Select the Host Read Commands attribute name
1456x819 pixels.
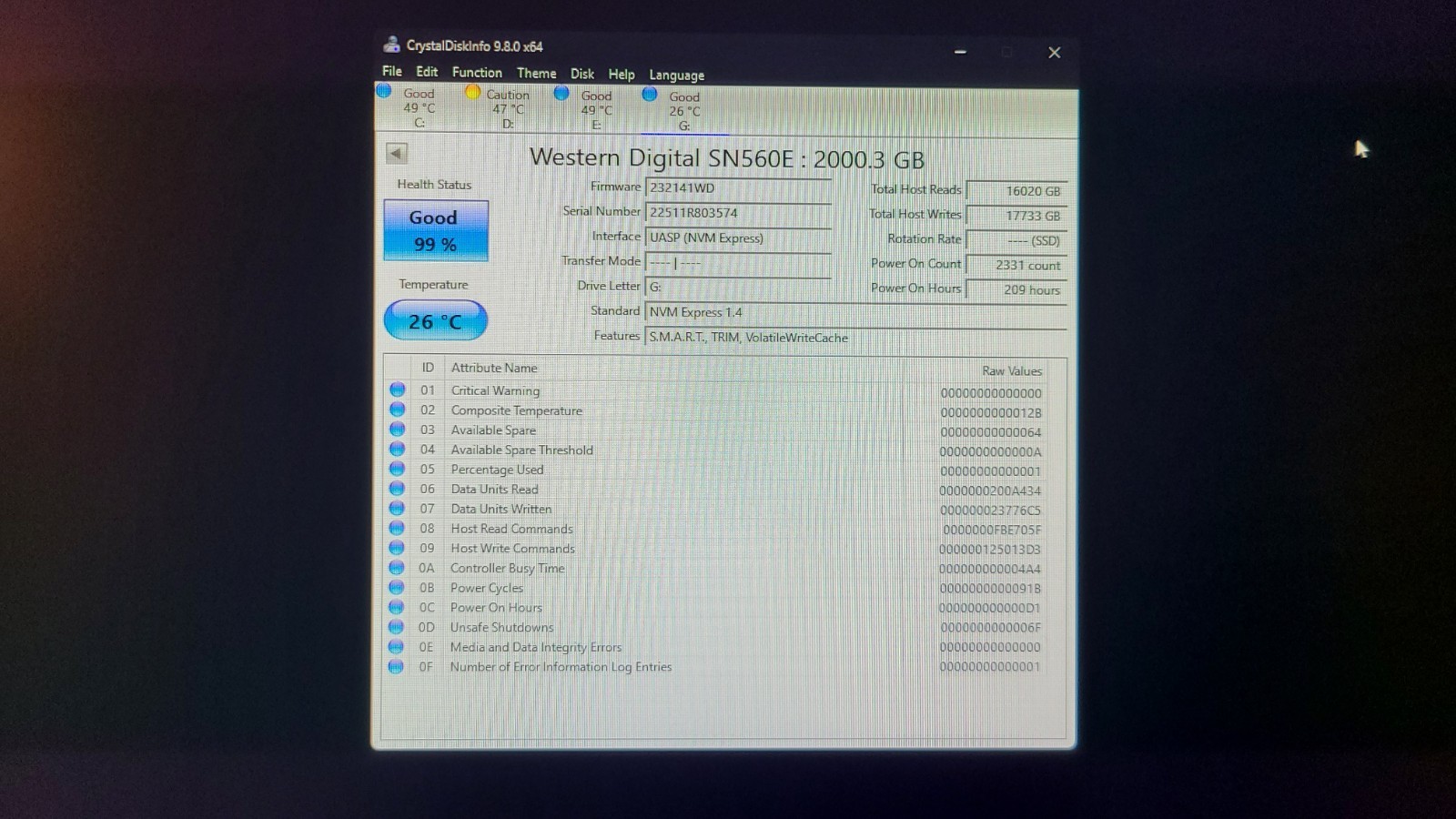coord(511,529)
